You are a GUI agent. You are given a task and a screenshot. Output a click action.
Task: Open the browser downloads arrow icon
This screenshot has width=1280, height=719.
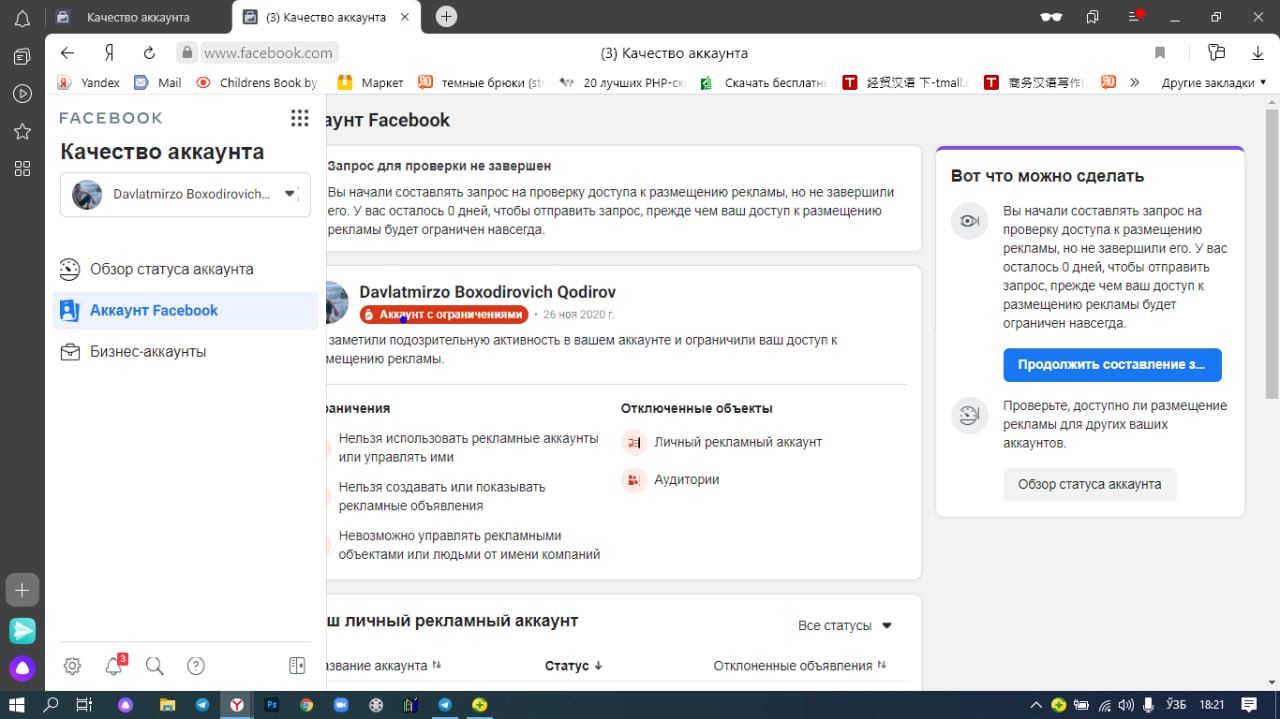1258,53
